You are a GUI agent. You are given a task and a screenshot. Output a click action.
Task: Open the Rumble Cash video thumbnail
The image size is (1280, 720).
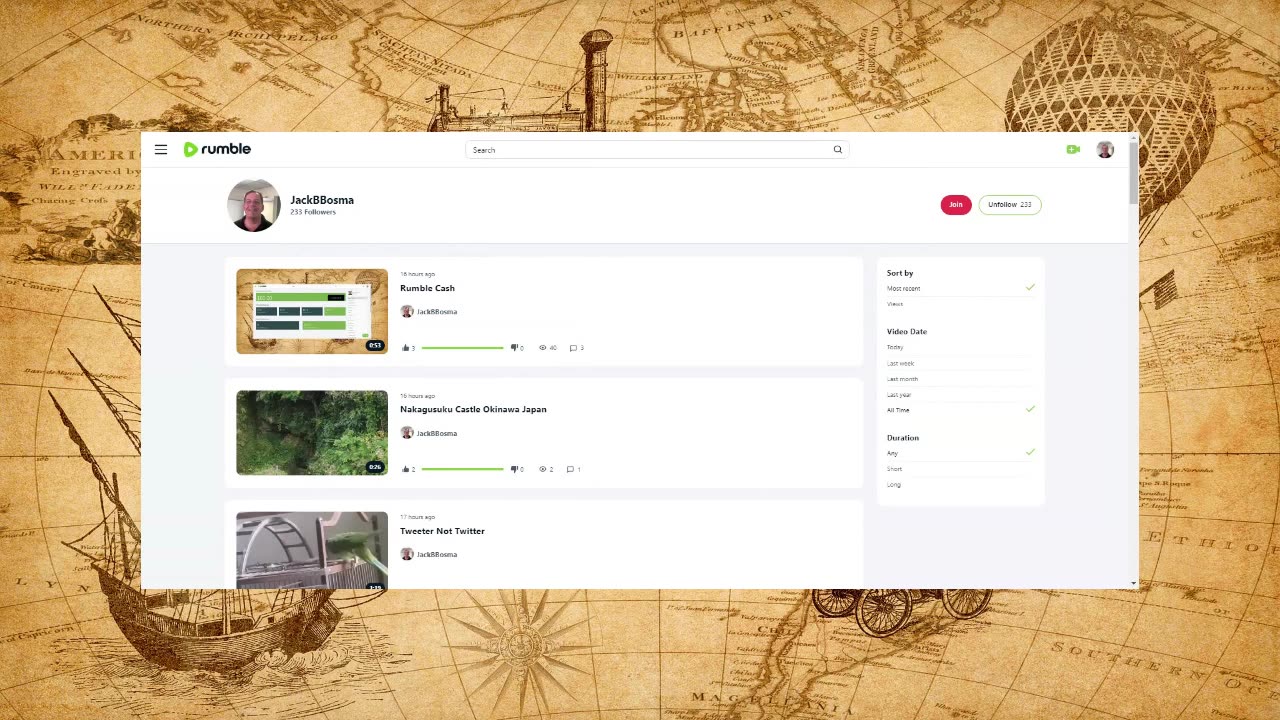pos(312,311)
